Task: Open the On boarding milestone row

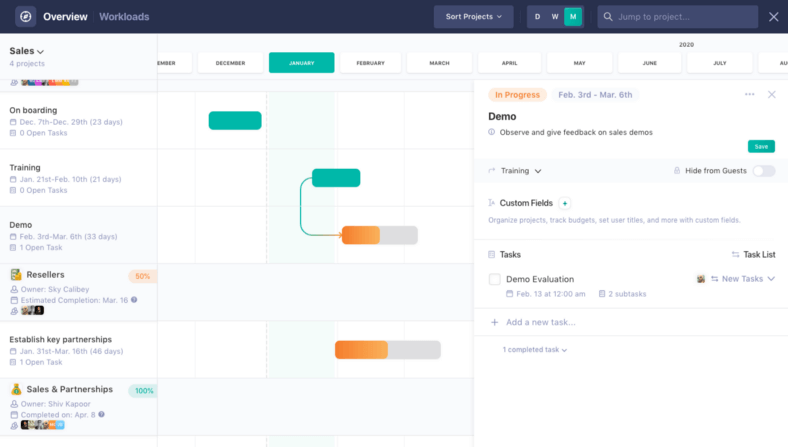Action: (x=78, y=121)
